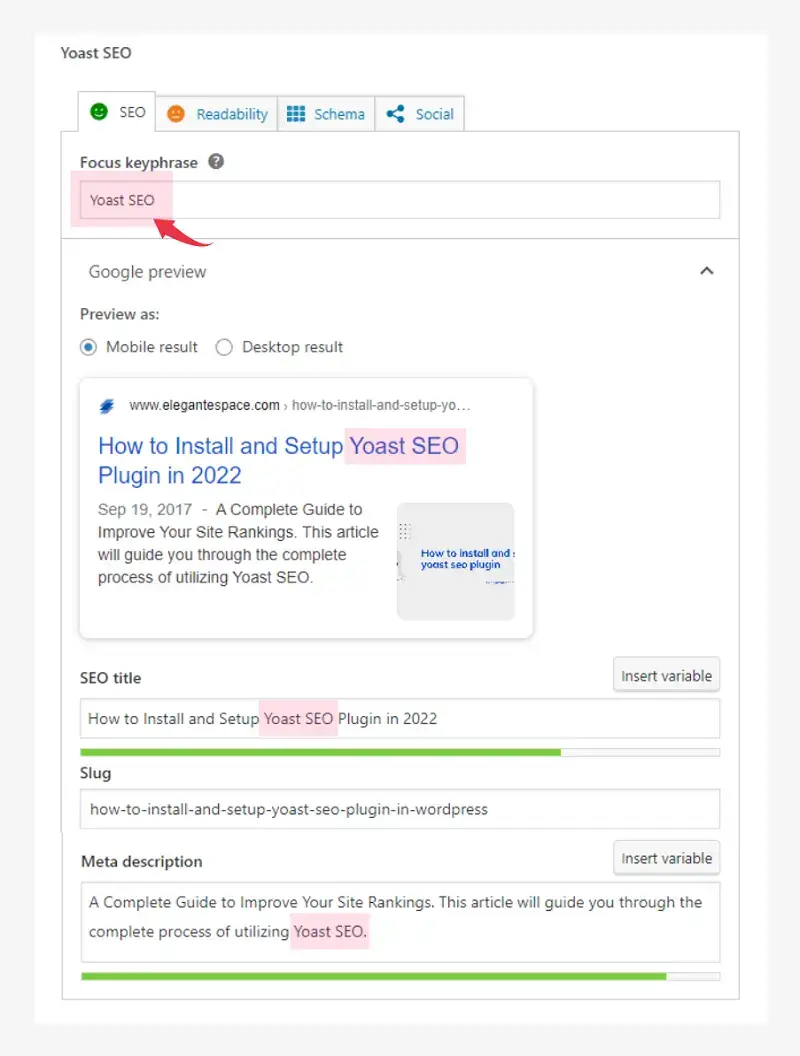800x1056 pixels.
Task: Click the grid icon on the Schema tab
Action: 294,113
